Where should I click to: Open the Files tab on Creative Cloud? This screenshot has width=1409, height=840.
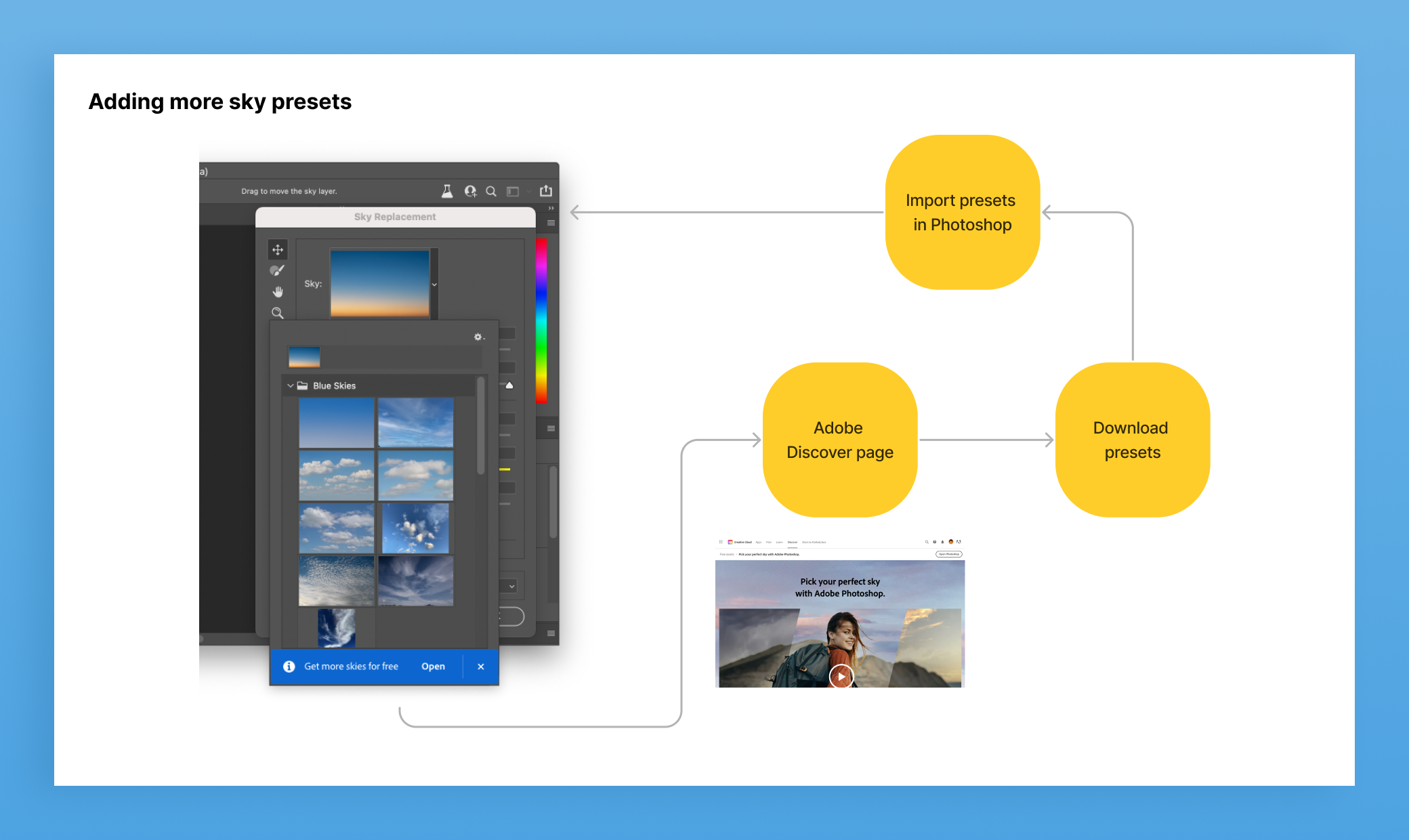769,542
